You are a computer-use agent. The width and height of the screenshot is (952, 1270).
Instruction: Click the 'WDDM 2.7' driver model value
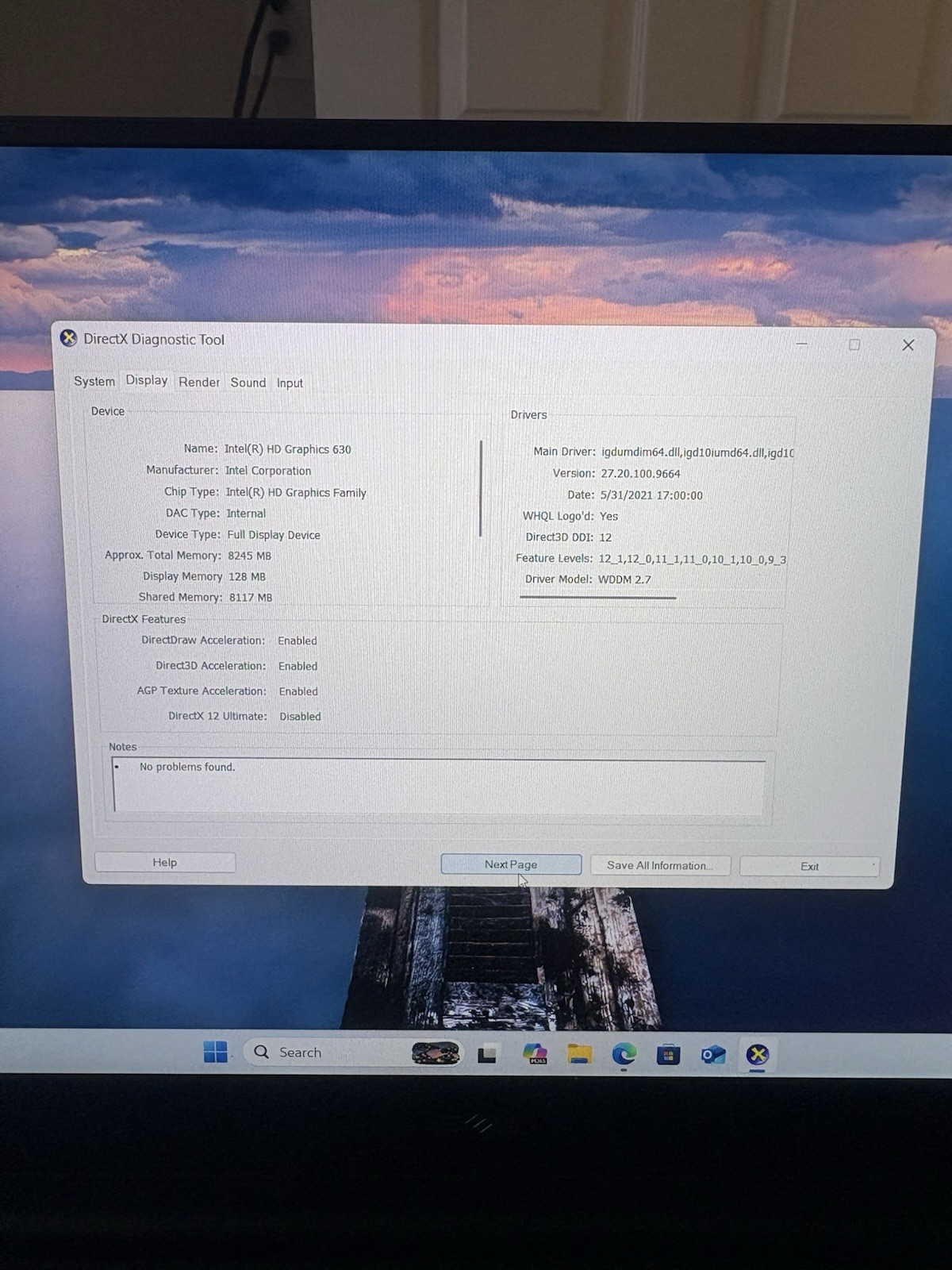coord(624,579)
